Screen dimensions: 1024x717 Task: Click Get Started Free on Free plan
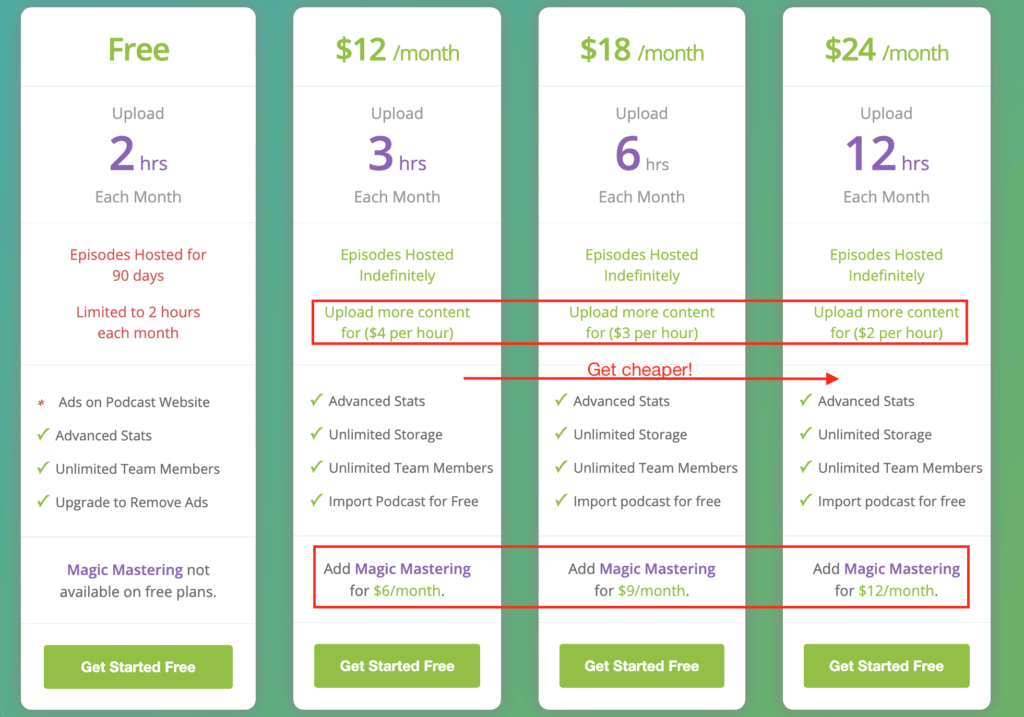point(138,667)
